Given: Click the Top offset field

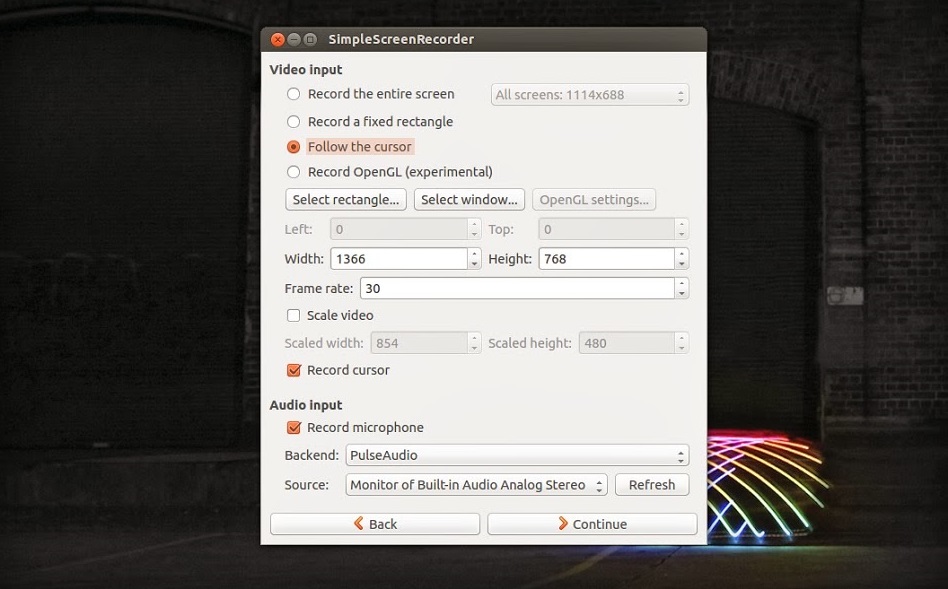Looking at the screenshot, I should [606, 229].
